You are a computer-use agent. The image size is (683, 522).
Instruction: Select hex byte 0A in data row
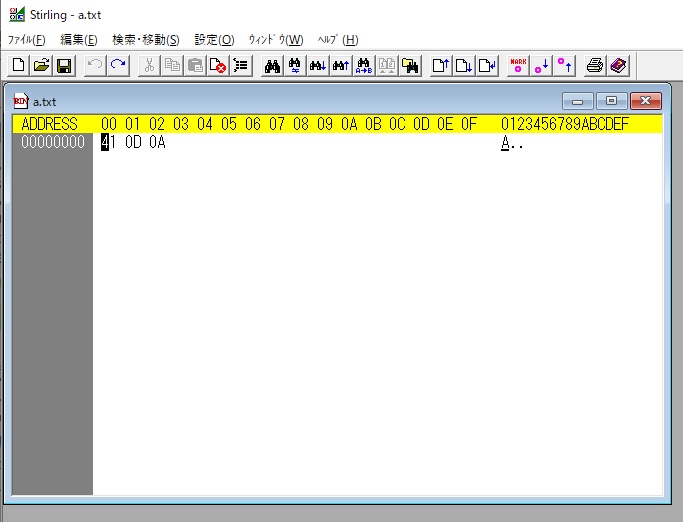(157, 142)
